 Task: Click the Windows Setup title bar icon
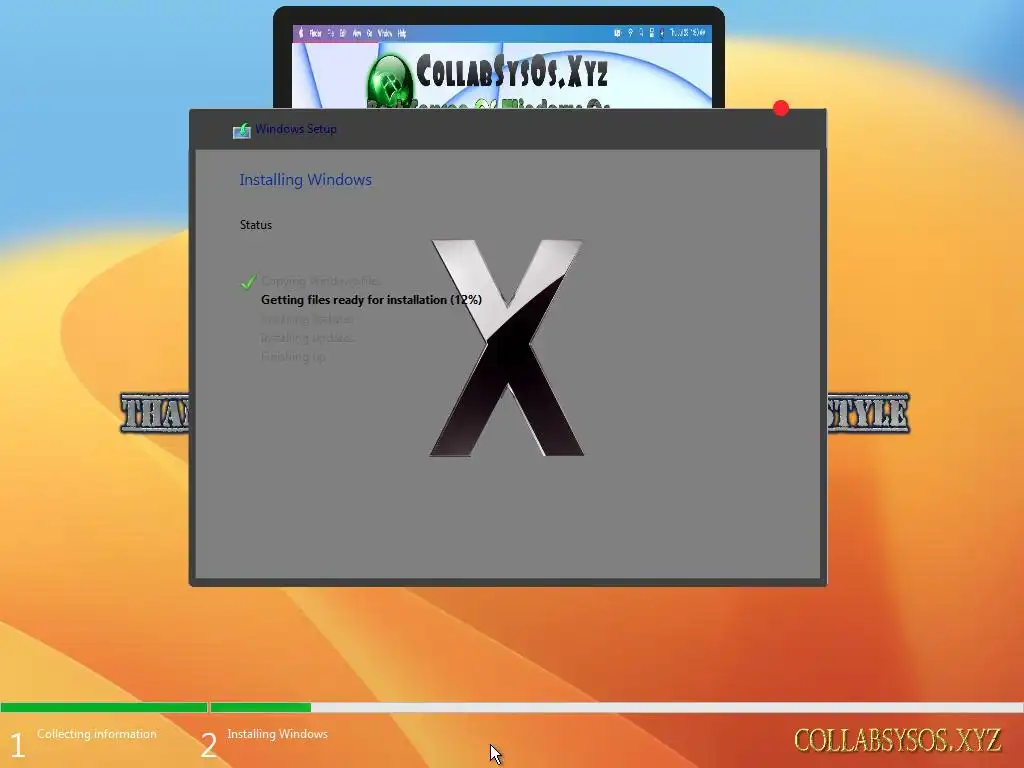click(x=242, y=130)
